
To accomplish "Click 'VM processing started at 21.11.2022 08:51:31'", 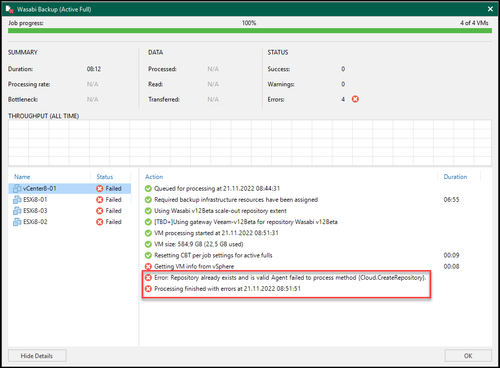I will point(216,233).
